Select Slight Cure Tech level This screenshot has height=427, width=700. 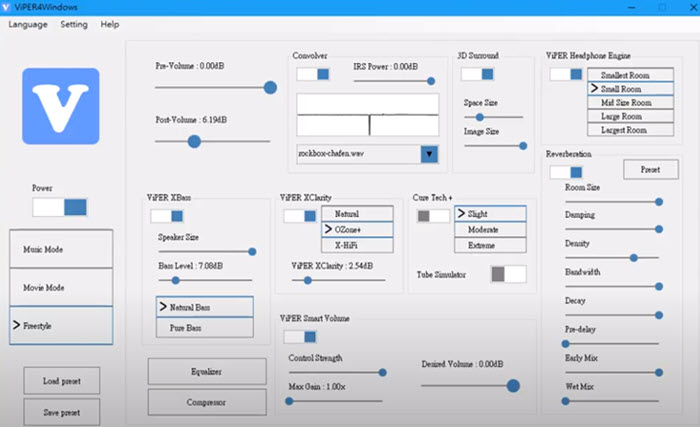[490, 214]
